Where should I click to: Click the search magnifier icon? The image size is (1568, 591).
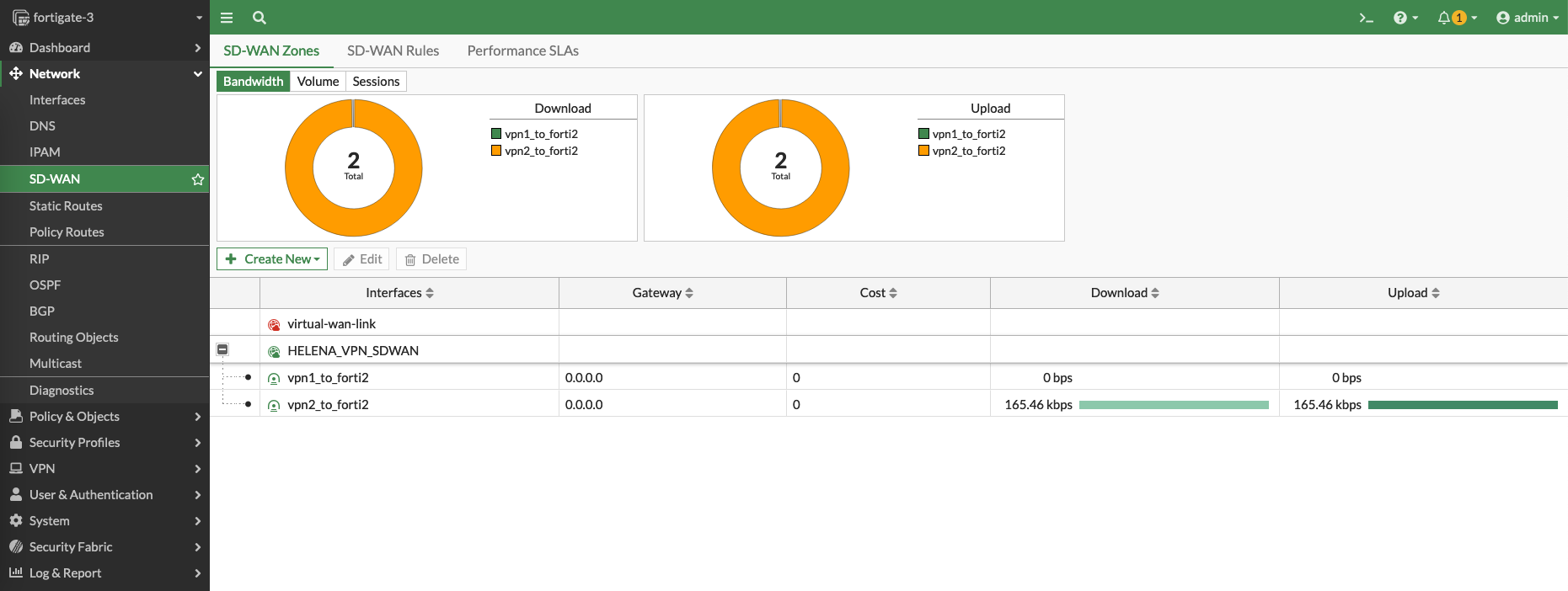[260, 18]
